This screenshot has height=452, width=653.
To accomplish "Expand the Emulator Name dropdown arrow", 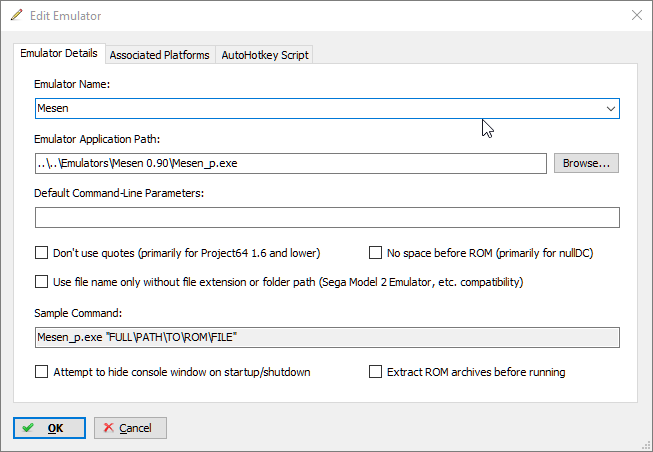I will pyautogui.click(x=611, y=109).
